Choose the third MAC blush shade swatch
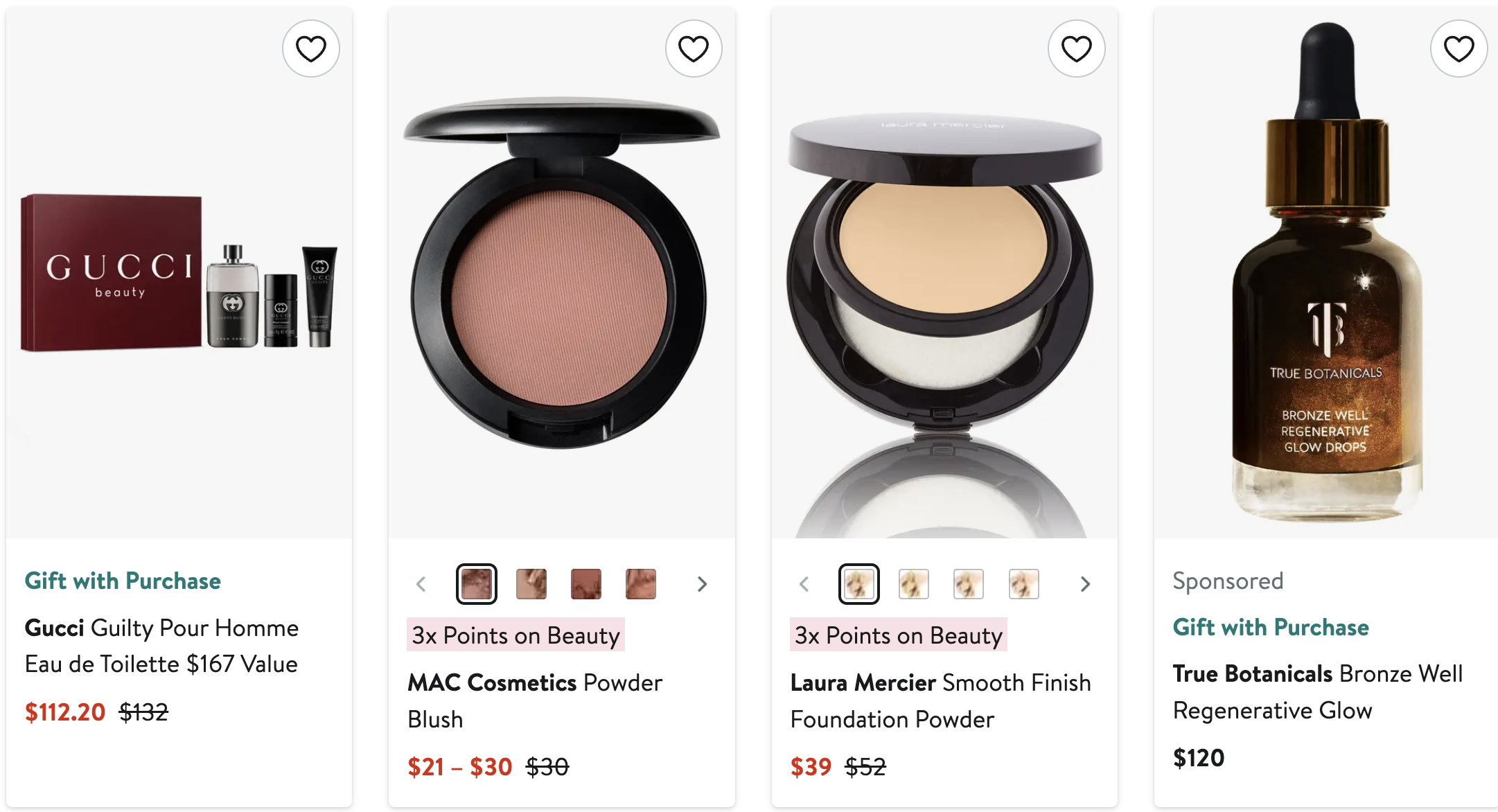 586,584
